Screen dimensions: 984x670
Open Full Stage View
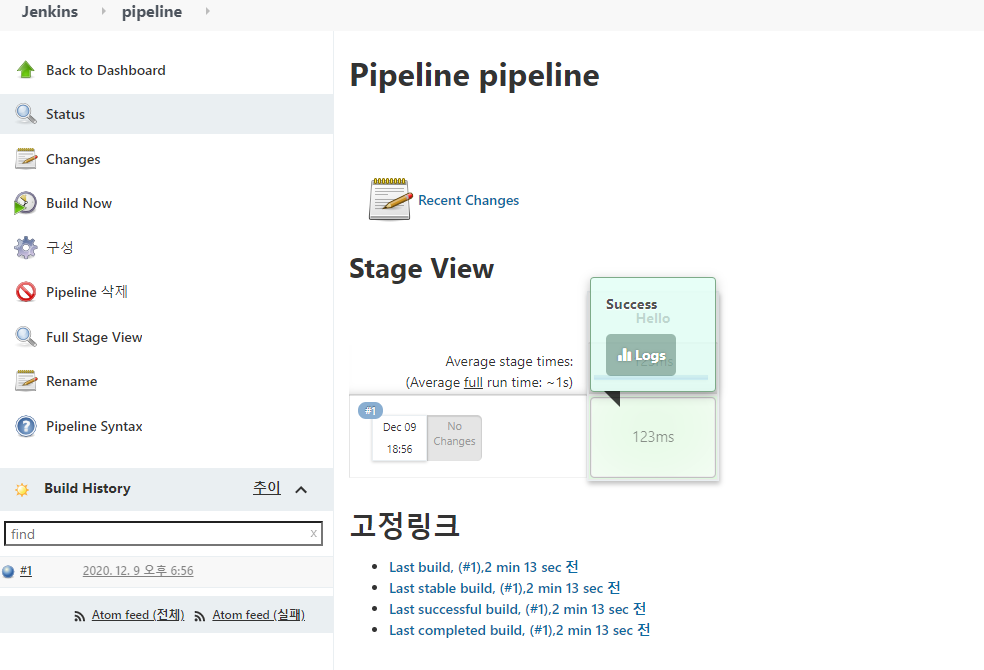pos(94,337)
